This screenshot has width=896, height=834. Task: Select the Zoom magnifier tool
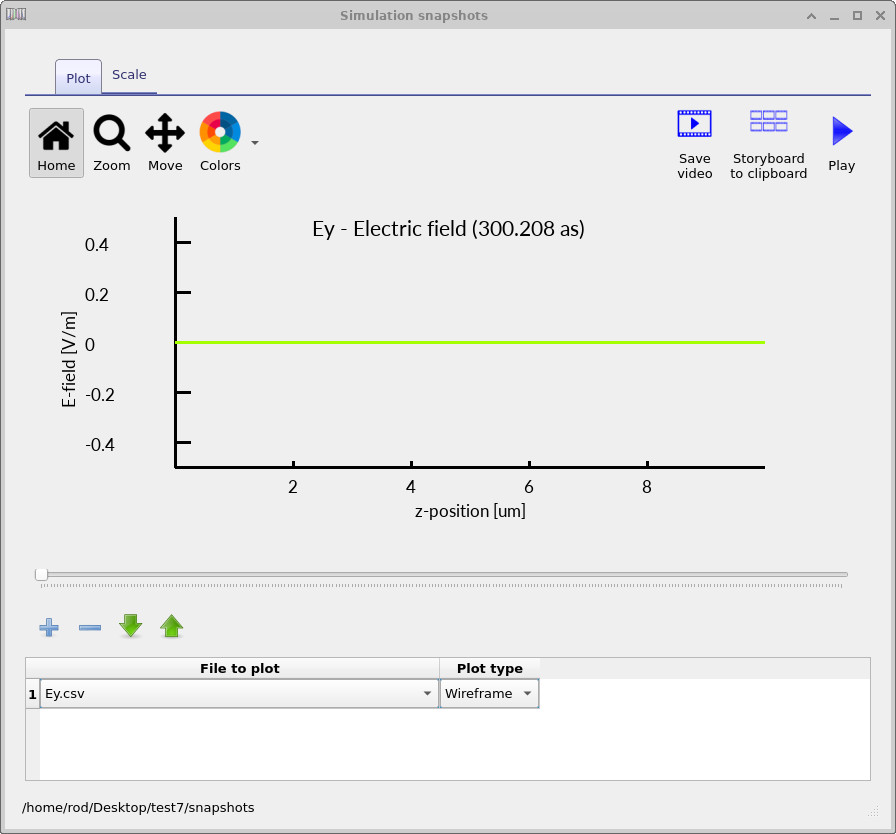(111, 143)
